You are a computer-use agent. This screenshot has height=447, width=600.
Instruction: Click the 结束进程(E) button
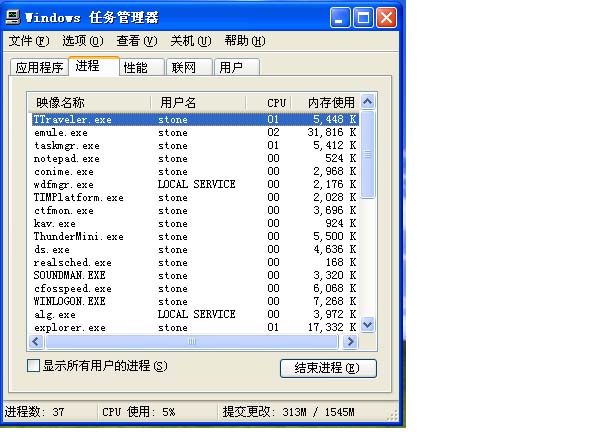(328, 368)
